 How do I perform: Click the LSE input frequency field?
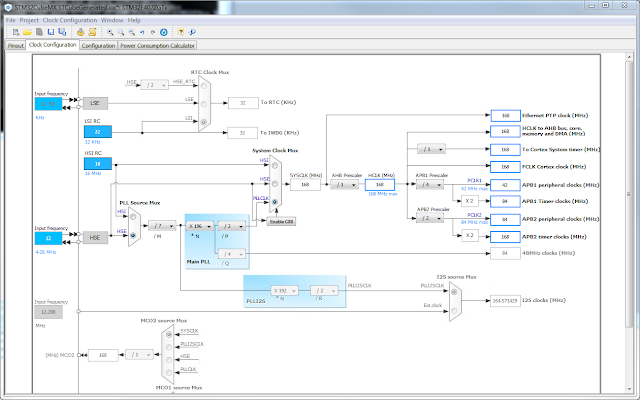tap(48, 104)
